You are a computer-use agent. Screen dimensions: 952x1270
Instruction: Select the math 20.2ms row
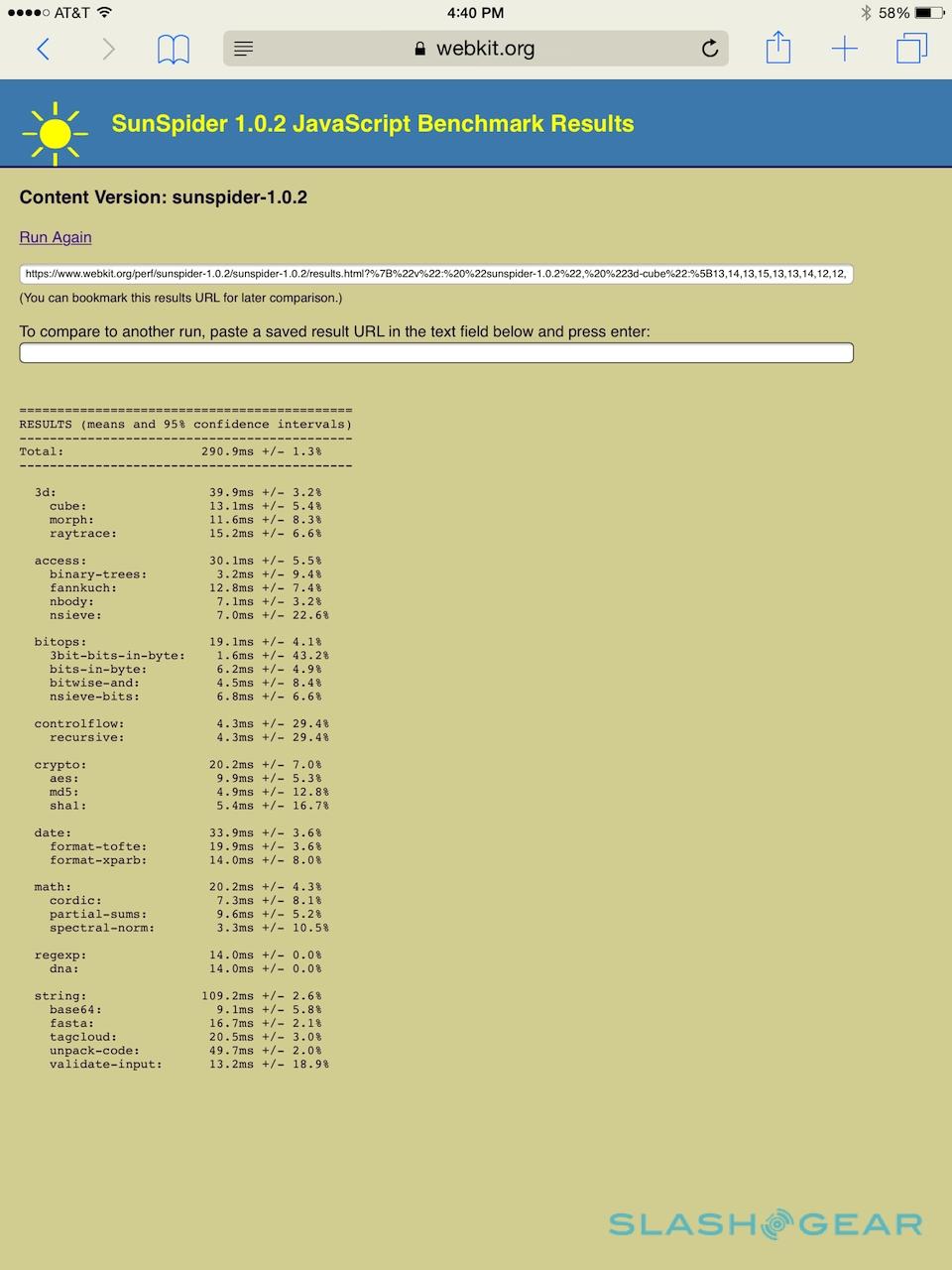(x=178, y=888)
